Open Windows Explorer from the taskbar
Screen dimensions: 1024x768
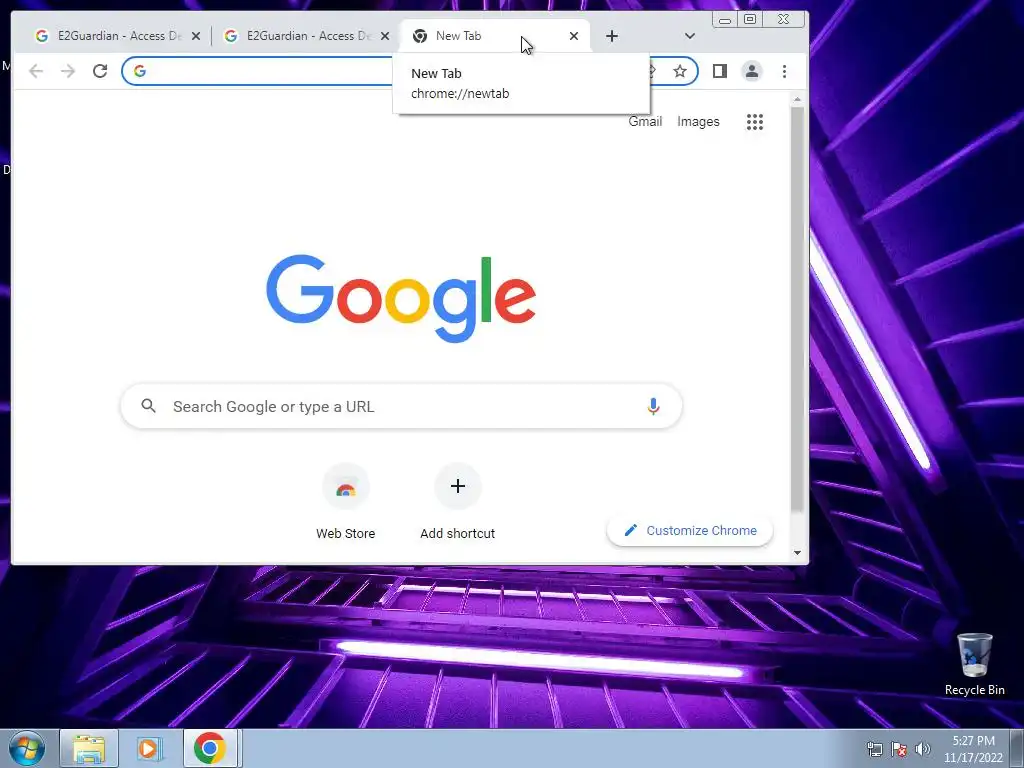[89, 748]
